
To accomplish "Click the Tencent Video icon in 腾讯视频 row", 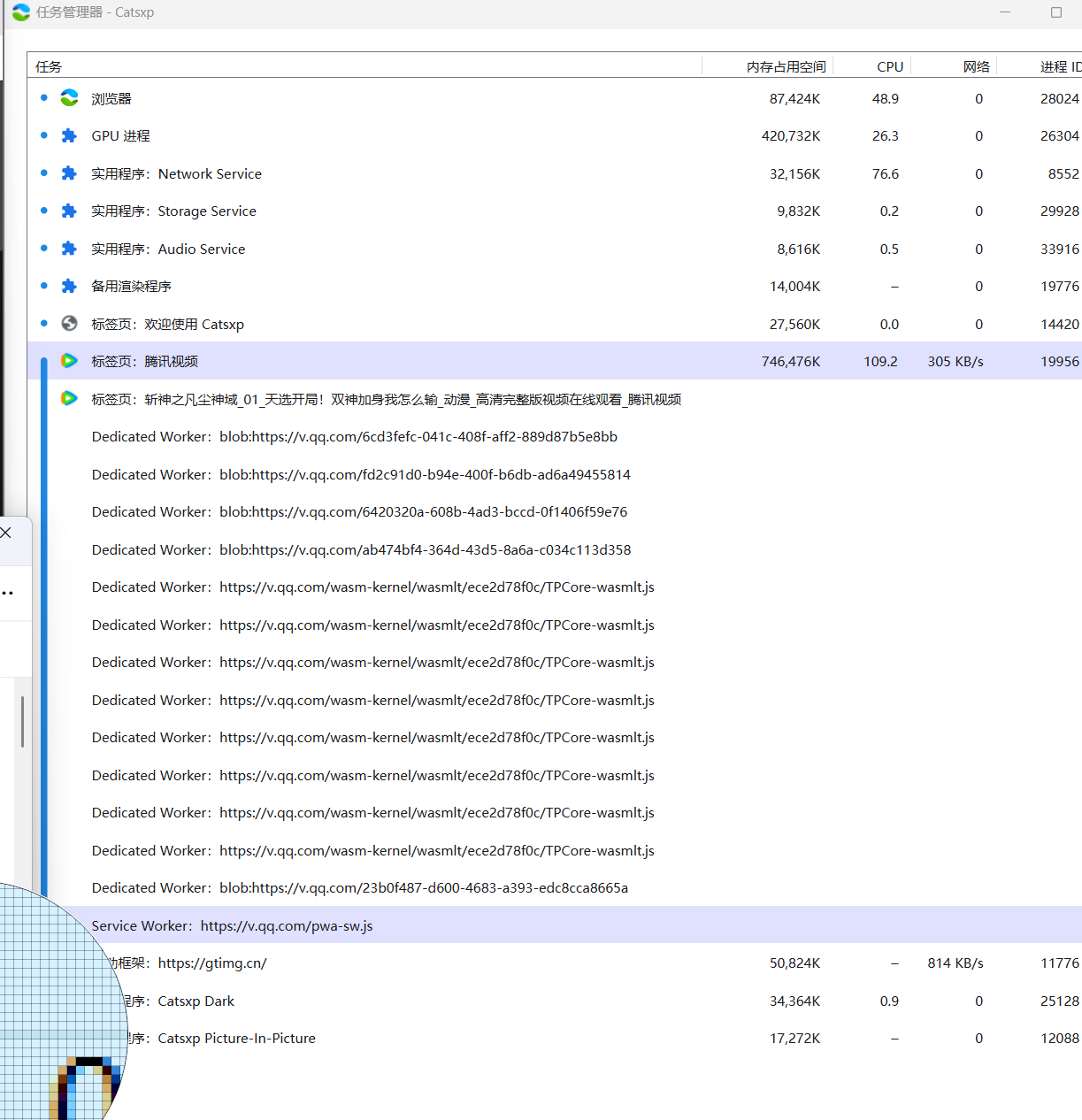I will 69,361.
